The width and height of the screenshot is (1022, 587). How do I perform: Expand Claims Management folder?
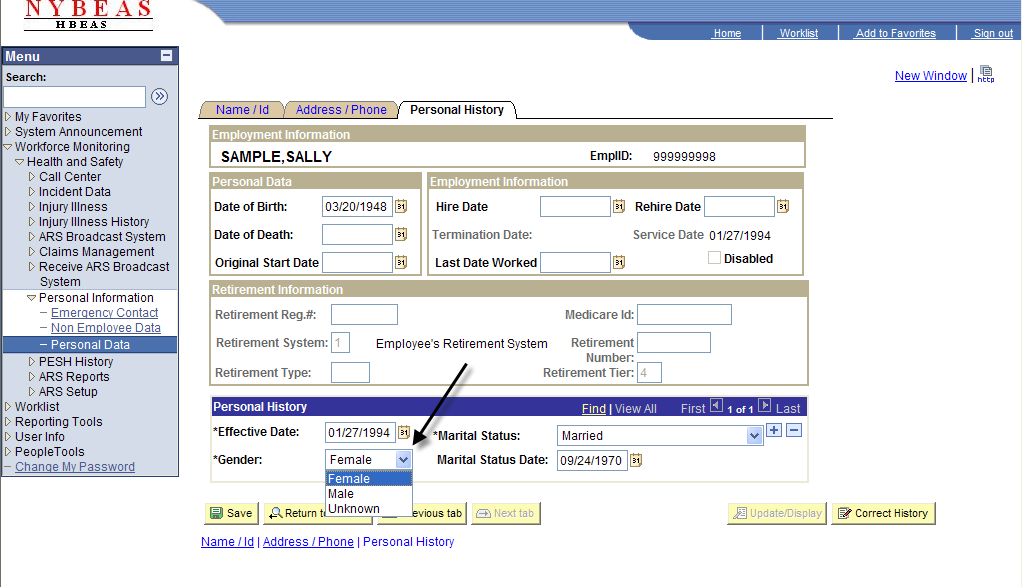coord(31,251)
